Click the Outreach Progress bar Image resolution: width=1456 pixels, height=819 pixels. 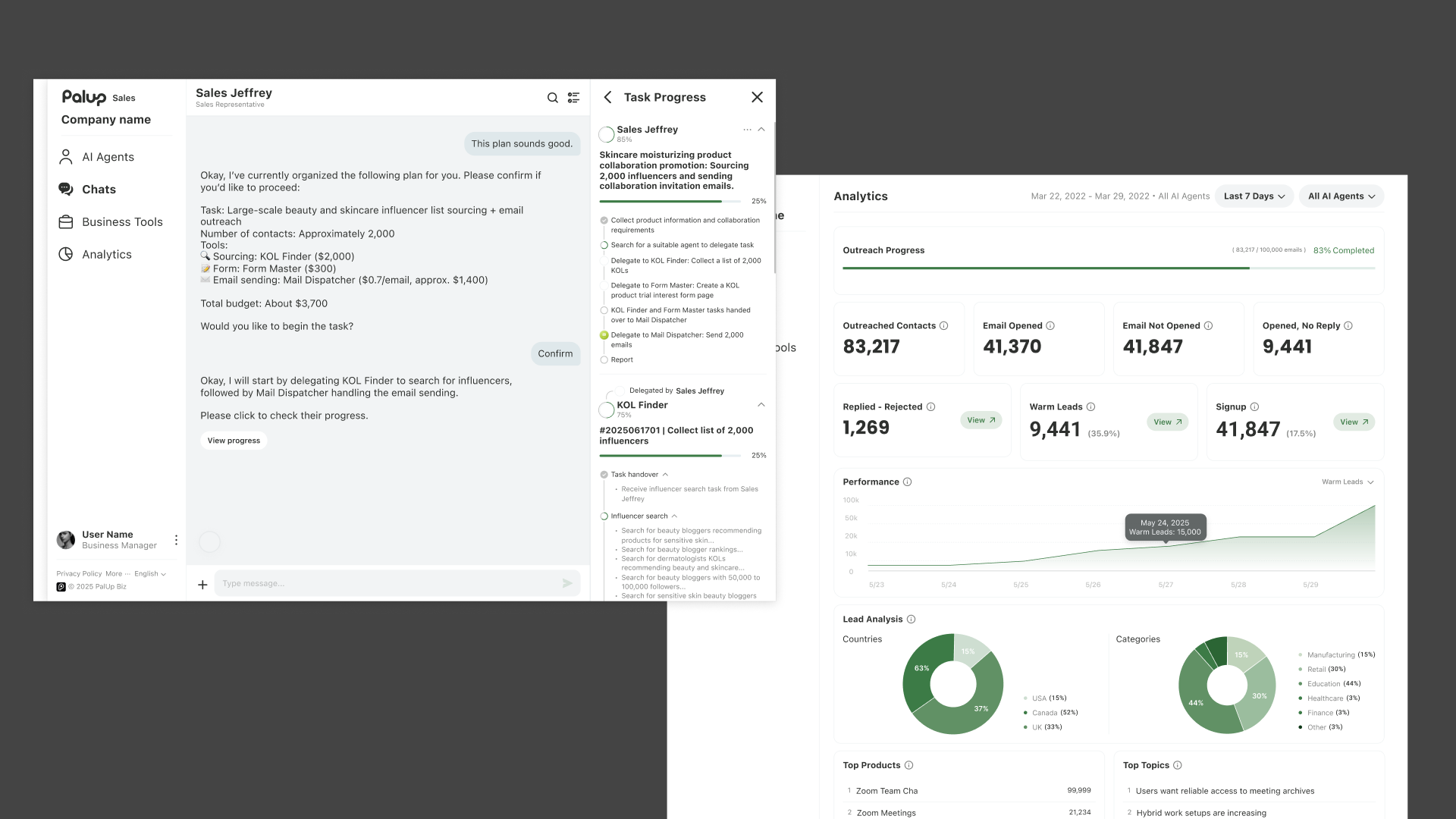click(x=1109, y=268)
